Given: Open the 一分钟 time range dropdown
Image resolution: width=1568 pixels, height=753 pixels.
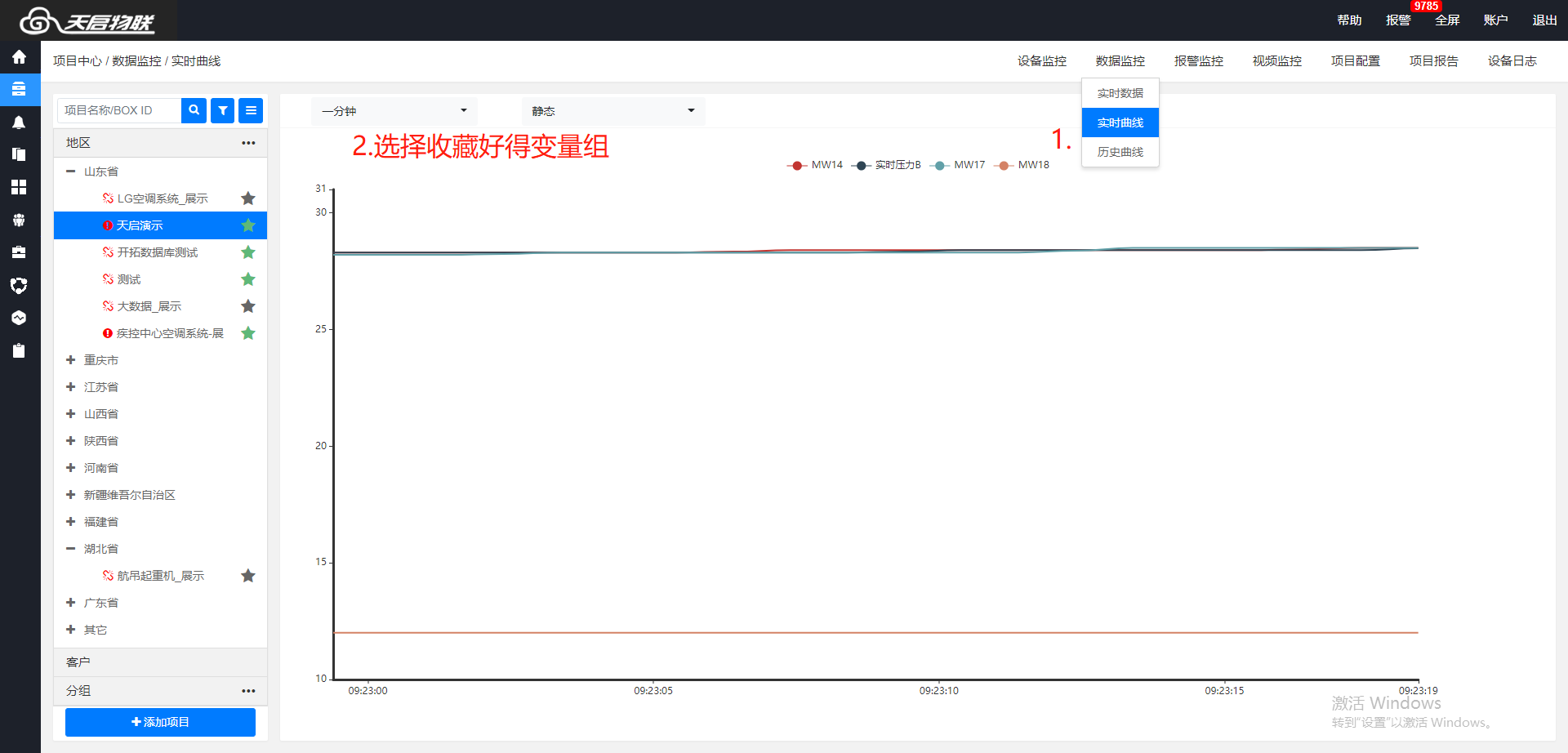Looking at the screenshot, I should tap(394, 111).
